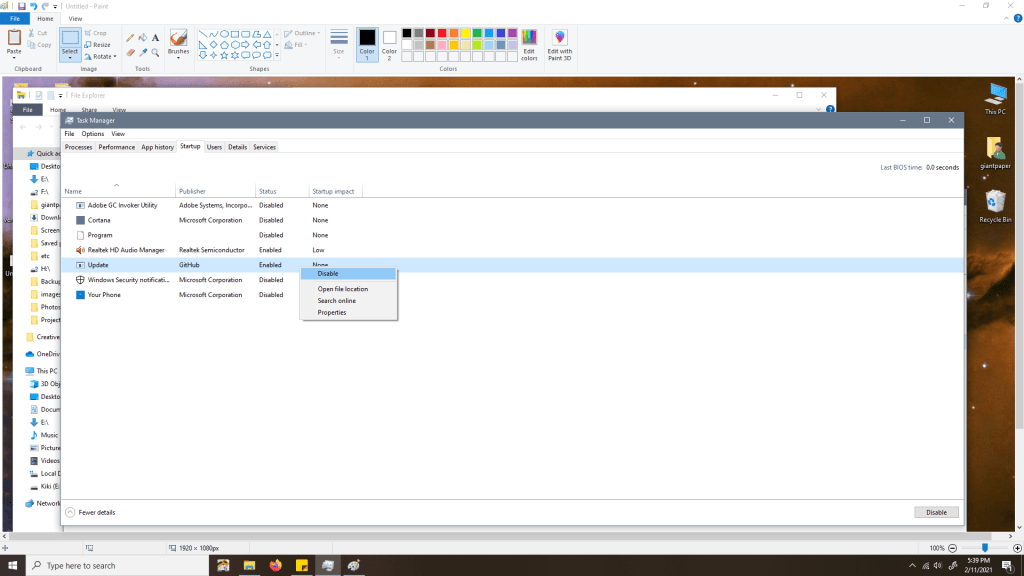Image resolution: width=1024 pixels, height=576 pixels.
Task: Open Customize Quick Access Toolbar arrow
Action: (x=56, y=7)
